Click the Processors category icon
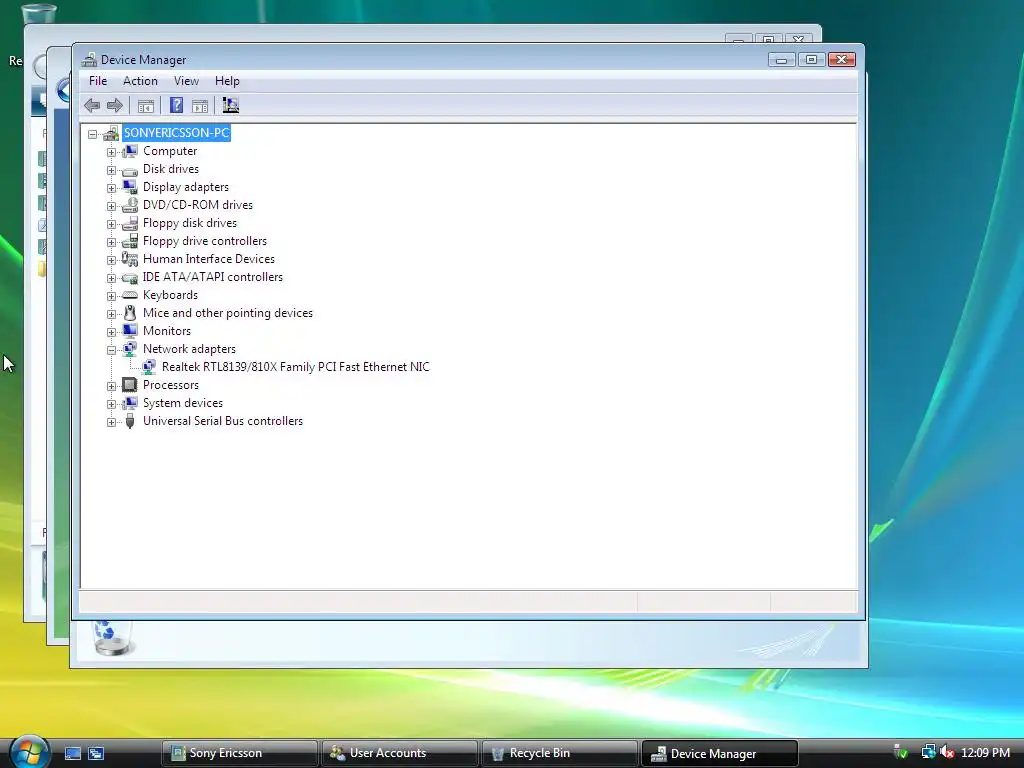1024x768 pixels. tap(130, 385)
